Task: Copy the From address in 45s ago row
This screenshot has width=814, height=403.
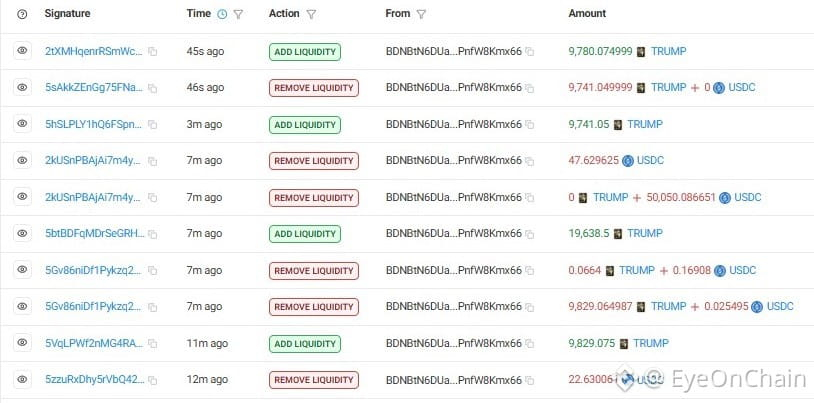Action: pos(529,51)
